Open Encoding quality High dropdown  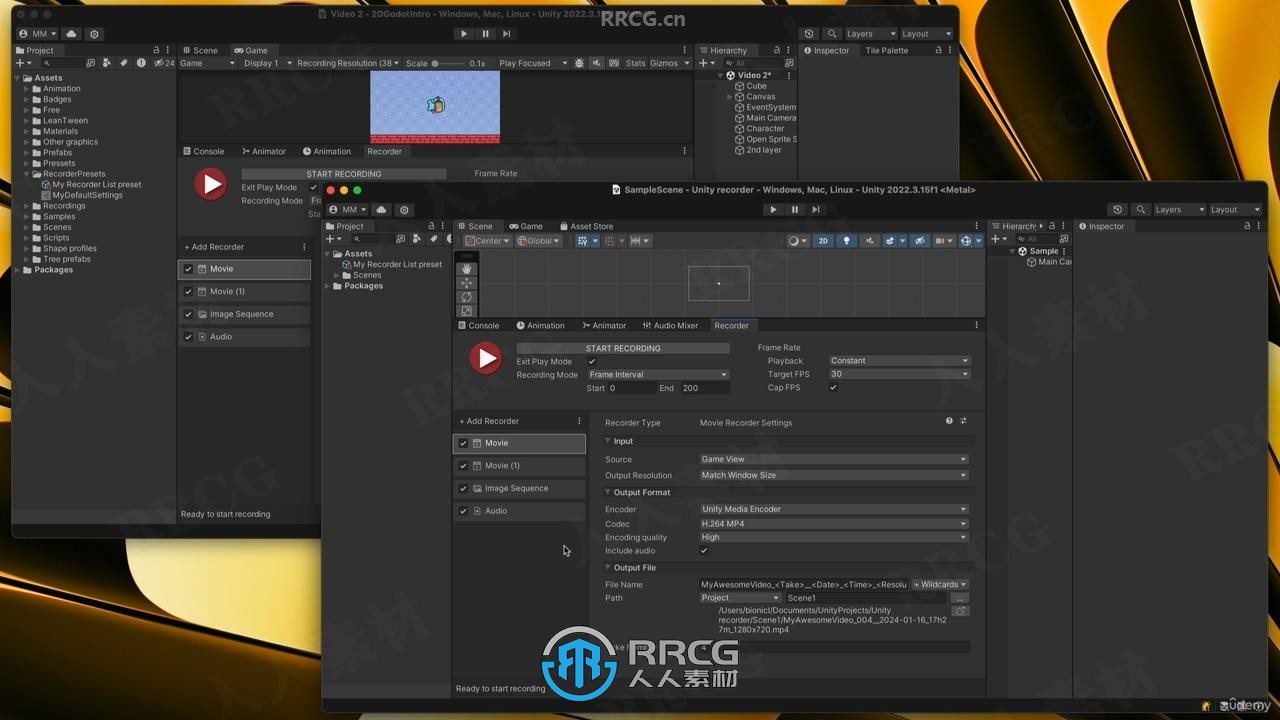point(834,537)
